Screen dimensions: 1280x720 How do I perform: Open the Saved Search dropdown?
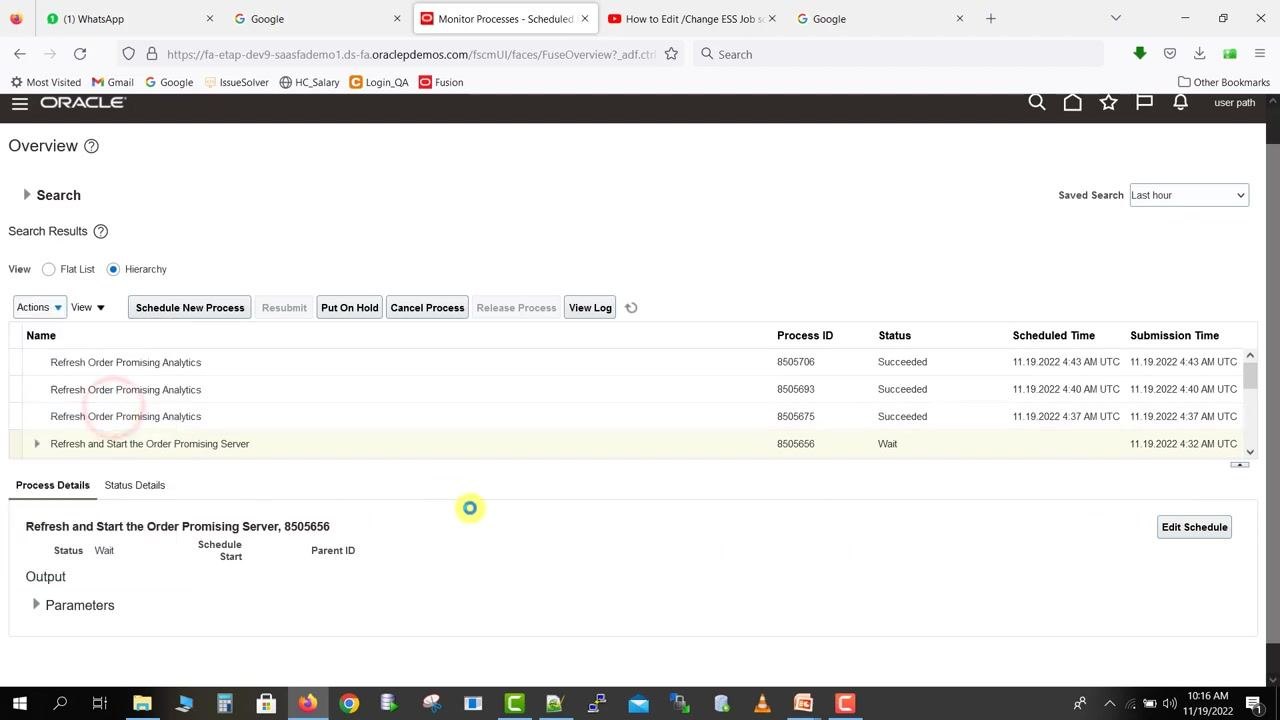tap(1189, 195)
